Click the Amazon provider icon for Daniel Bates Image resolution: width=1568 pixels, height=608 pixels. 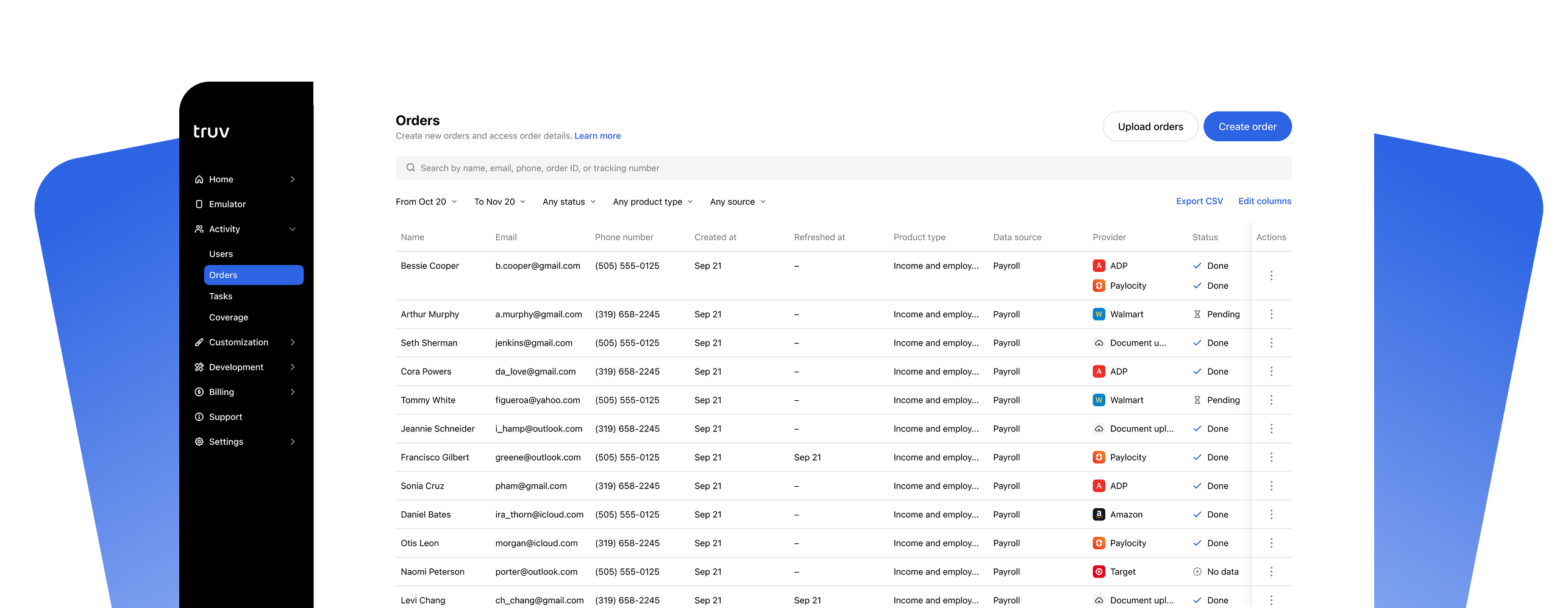pyautogui.click(x=1099, y=514)
